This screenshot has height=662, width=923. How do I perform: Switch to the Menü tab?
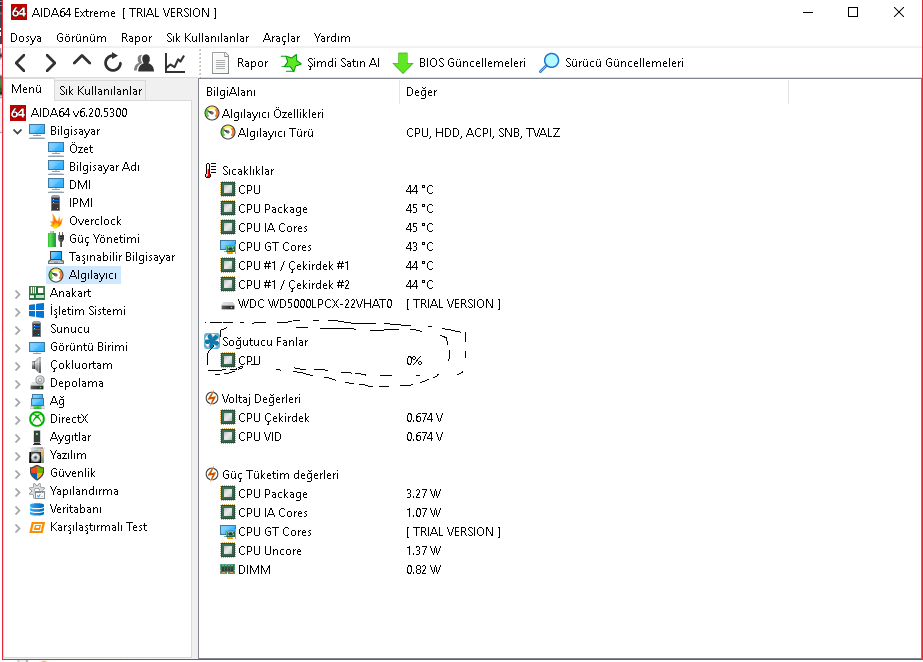point(26,89)
